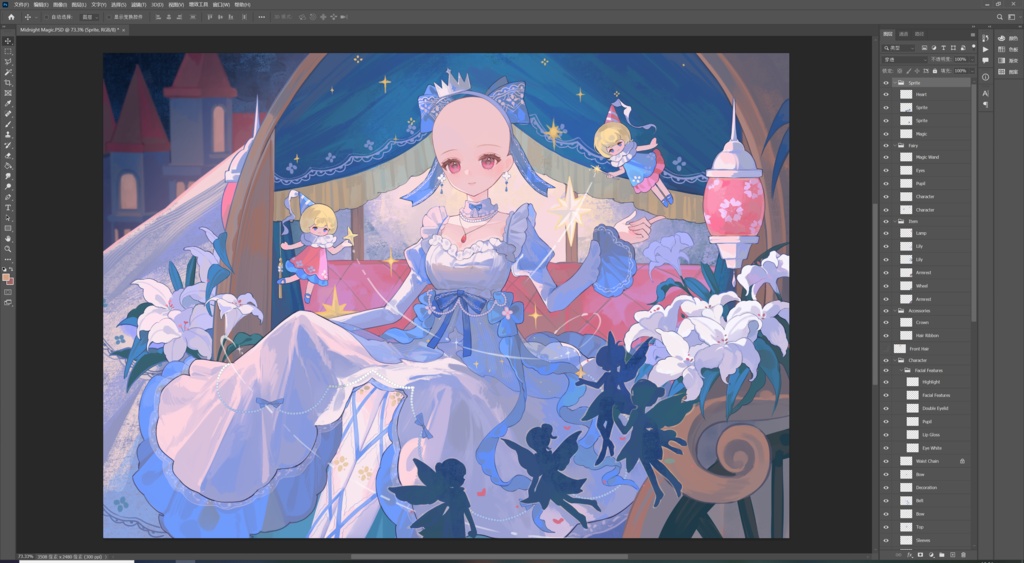This screenshot has width=1024, height=563.
Task: Select the Pen tool
Action: click(8, 197)
